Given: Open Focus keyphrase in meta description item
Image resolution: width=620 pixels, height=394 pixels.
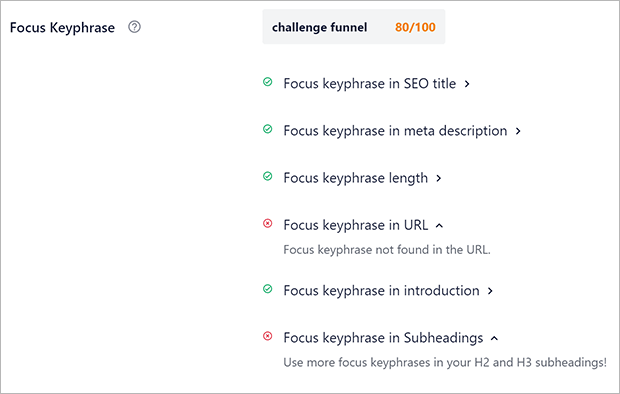Looking at the screenshot, I should [395, 131].
